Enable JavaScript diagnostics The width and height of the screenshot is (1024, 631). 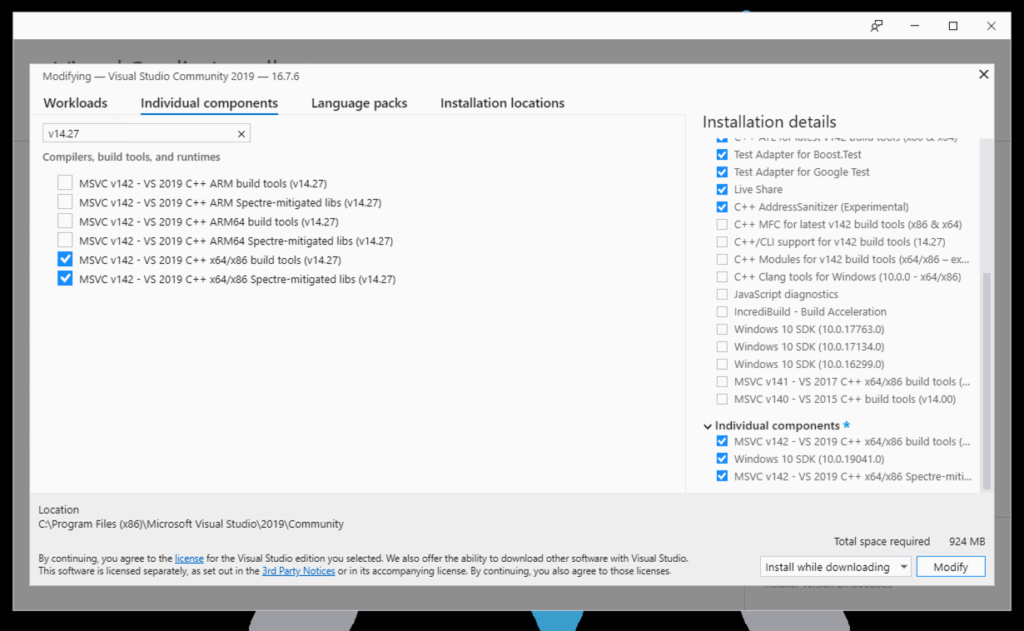tap(722, 294)
